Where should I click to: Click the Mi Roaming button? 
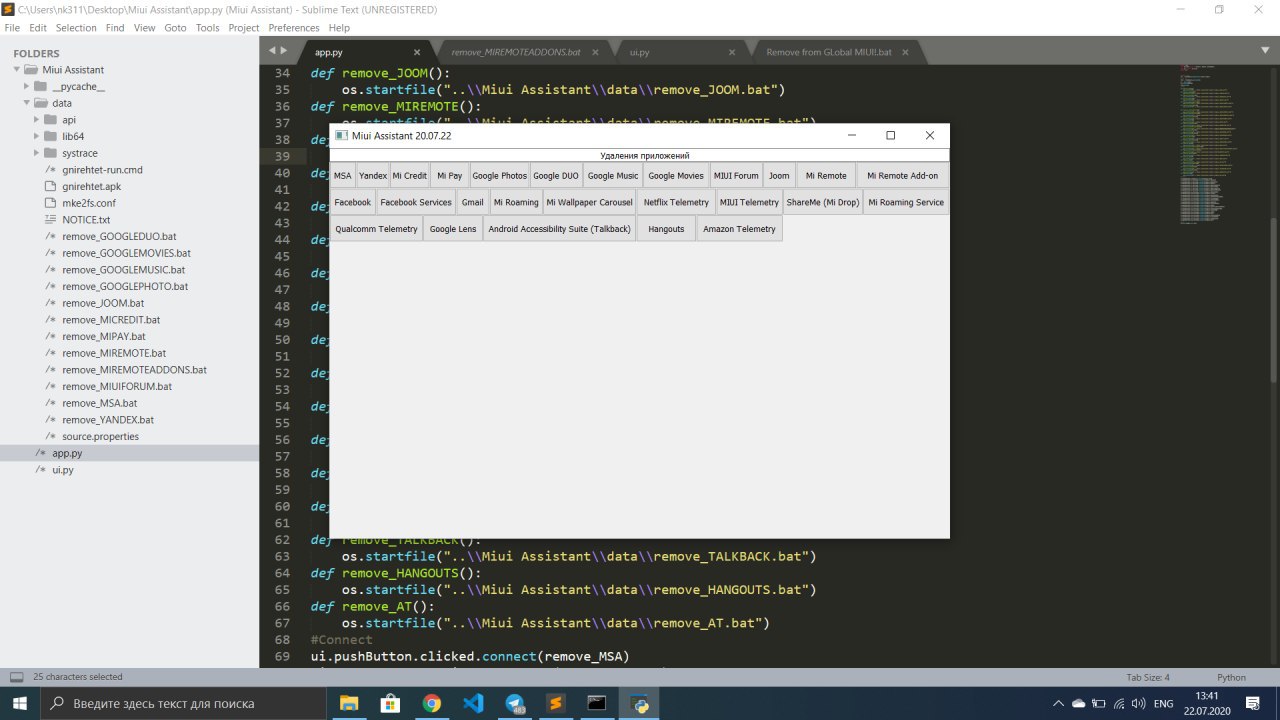[516, 202]
